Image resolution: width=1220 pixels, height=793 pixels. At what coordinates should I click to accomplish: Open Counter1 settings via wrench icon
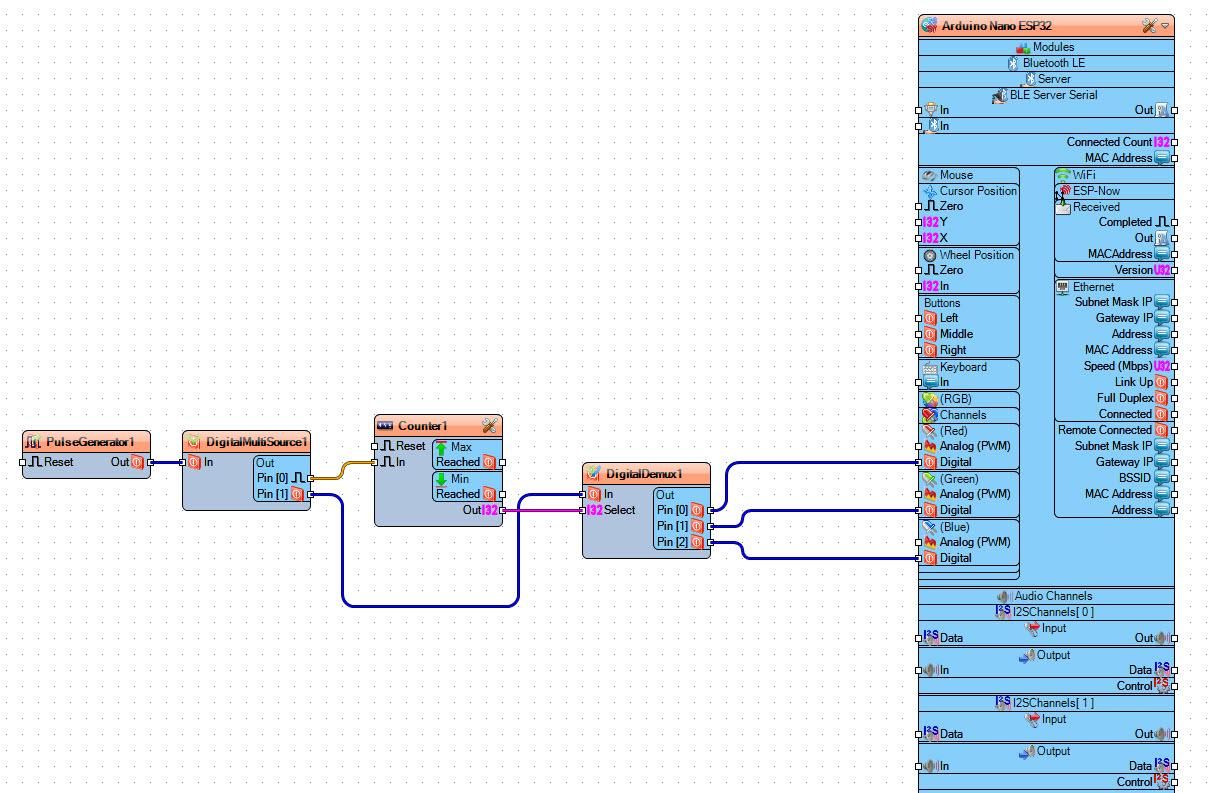point(490,425)
